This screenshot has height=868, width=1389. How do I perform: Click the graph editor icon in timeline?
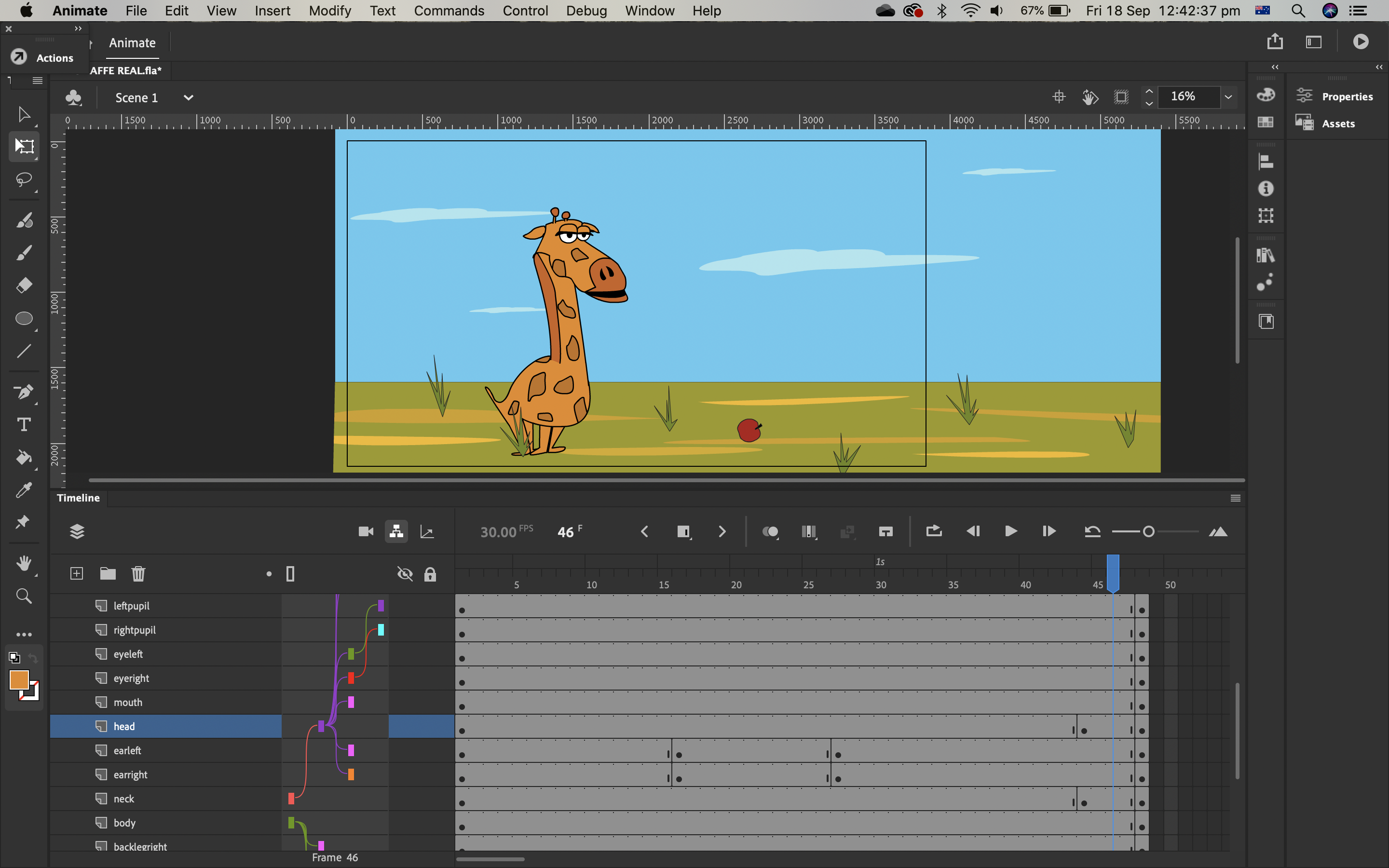[427, 531]
